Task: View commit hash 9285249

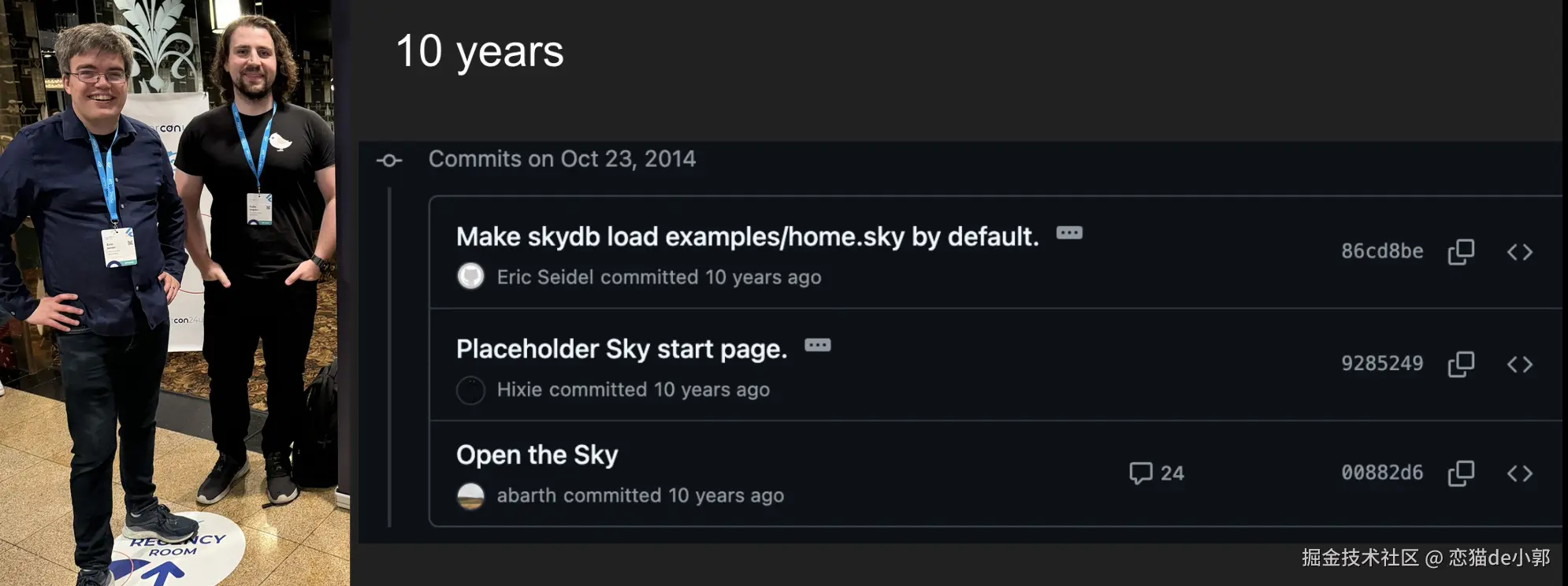Action: coord(1382,363)
